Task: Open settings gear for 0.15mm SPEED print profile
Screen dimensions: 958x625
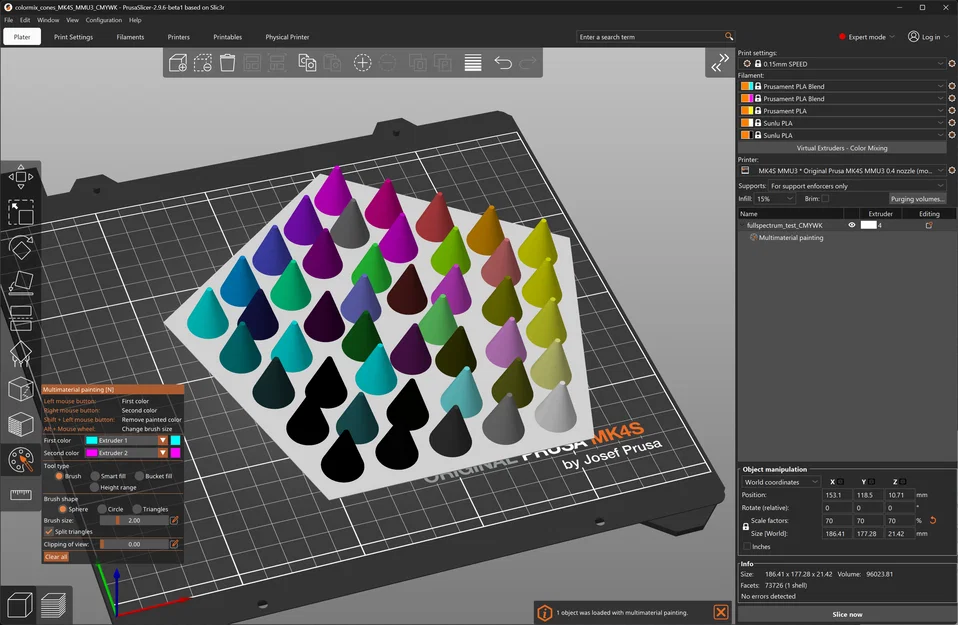Action: (951, 64)
